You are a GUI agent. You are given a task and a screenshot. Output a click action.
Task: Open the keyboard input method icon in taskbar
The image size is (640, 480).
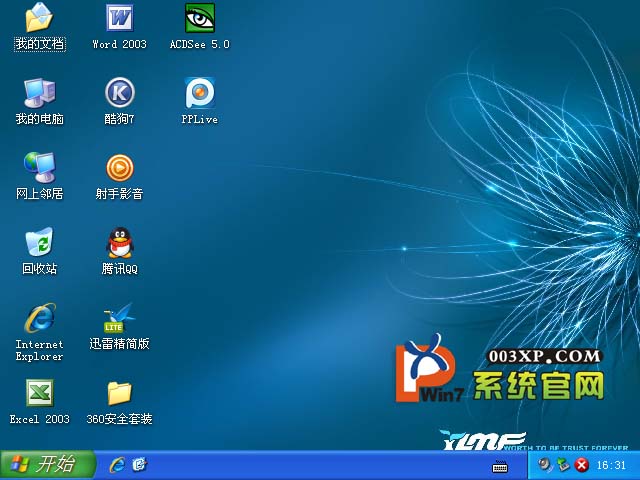500,466
